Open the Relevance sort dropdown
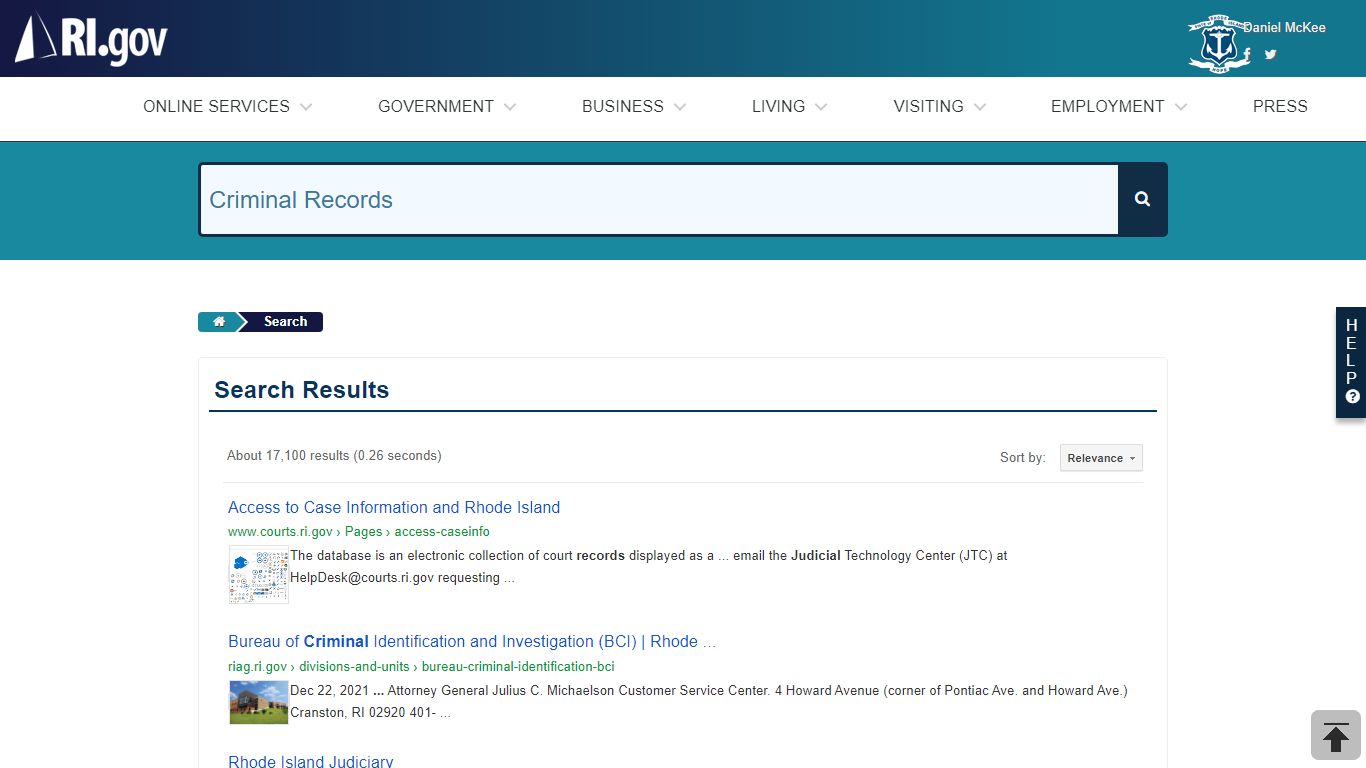1366x768 pixels. [1101, 458]
